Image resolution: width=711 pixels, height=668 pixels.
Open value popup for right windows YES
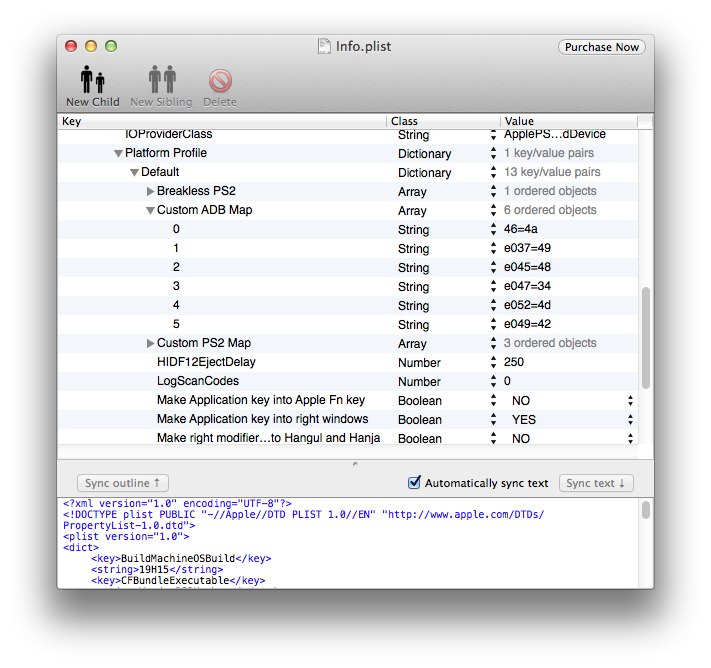click(x=630, y=419)
